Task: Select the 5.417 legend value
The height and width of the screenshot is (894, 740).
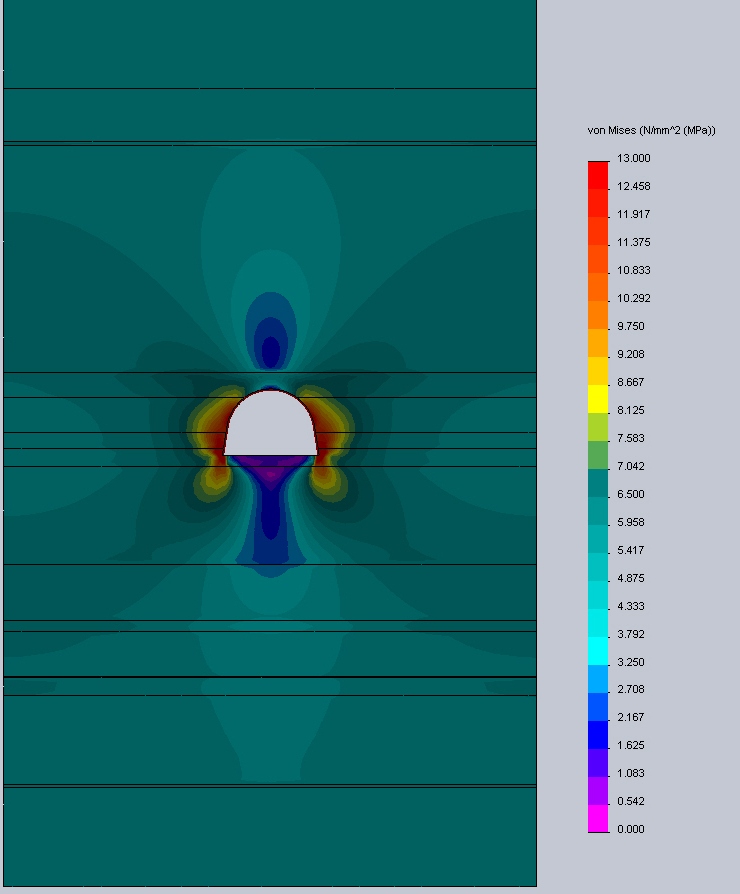Action: tap(631, 550)
